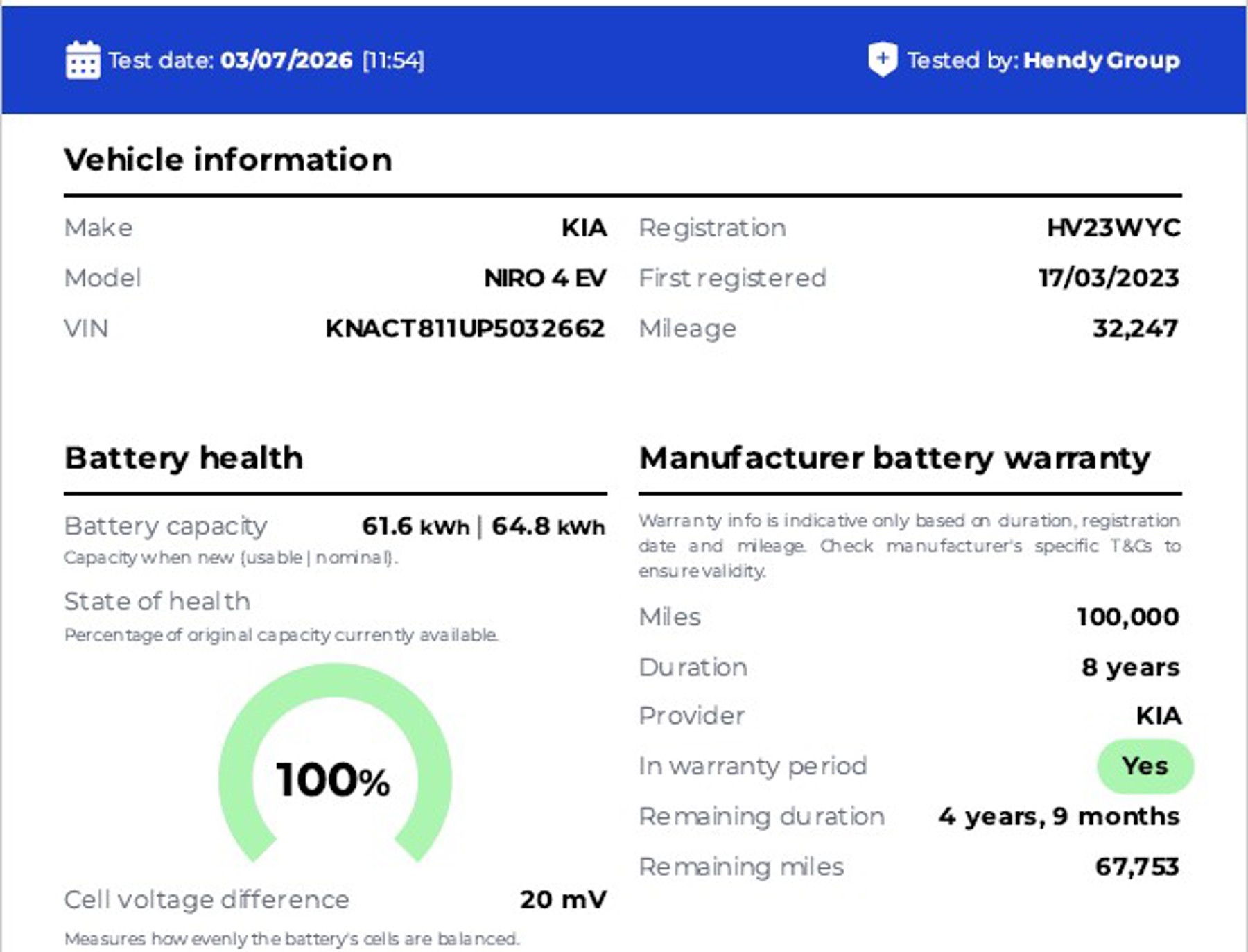Screen dimensions: 1248x952
Task: Click the remaining miles value 67,753
Action: [1137, 866]
